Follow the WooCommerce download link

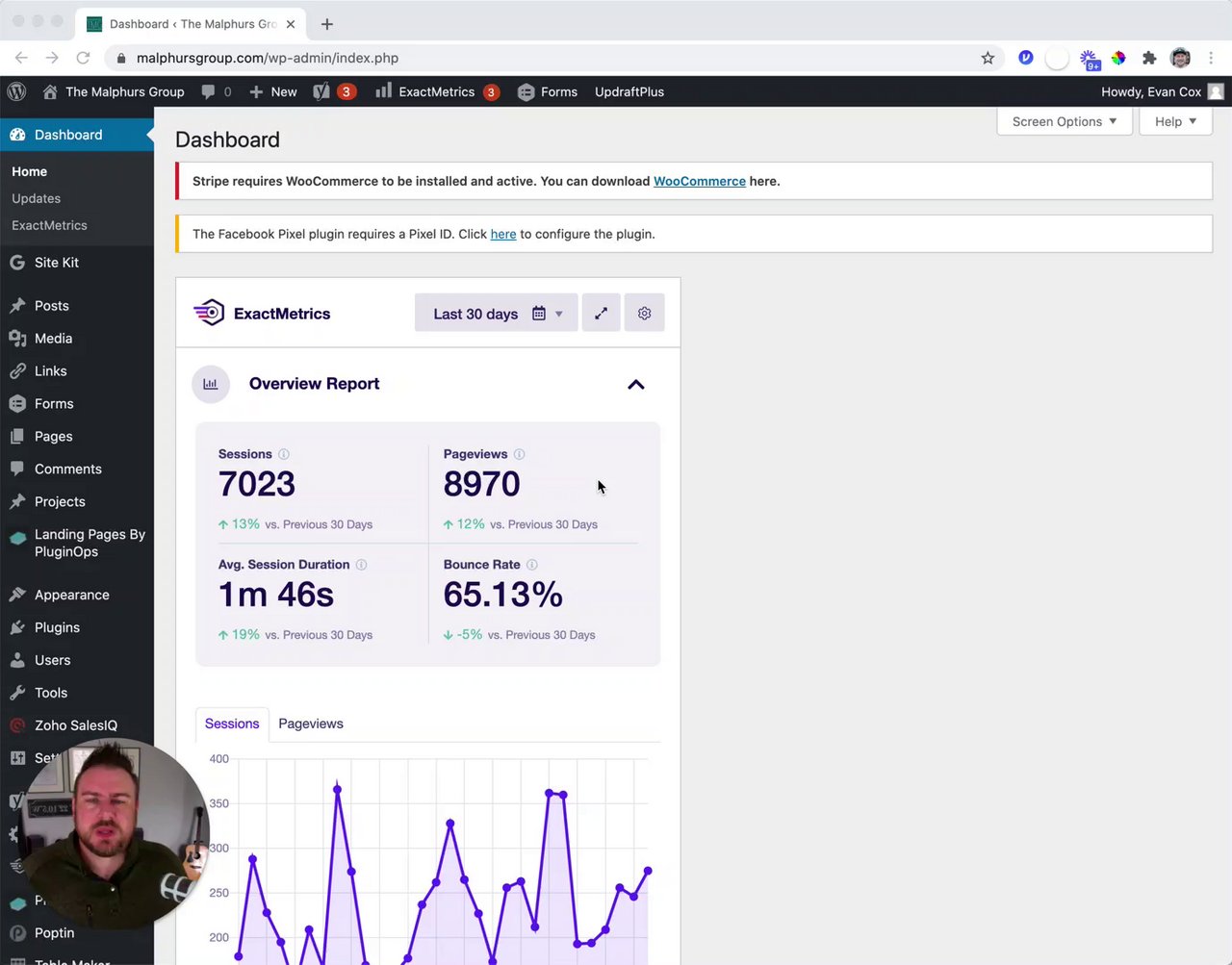coord(700,181)
